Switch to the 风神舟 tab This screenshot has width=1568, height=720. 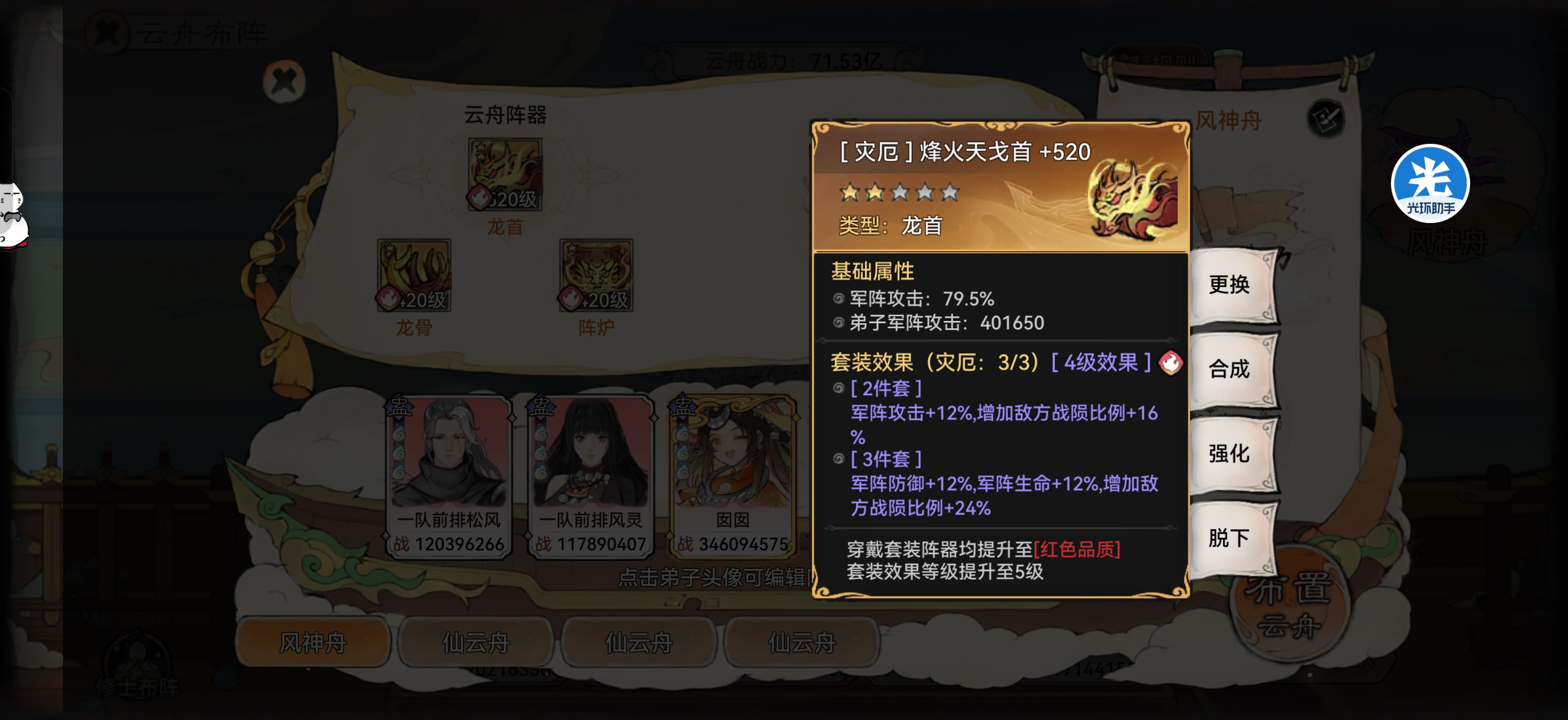pyautogui.click(x=313, y=641)
